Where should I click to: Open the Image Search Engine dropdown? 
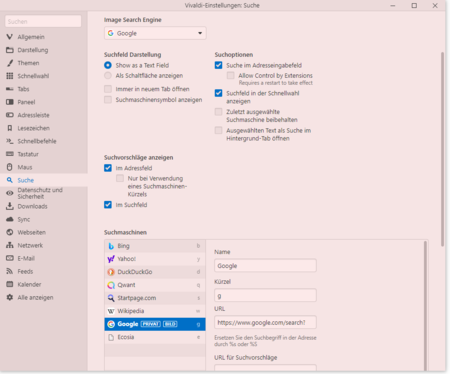click(x=155, y=33)
